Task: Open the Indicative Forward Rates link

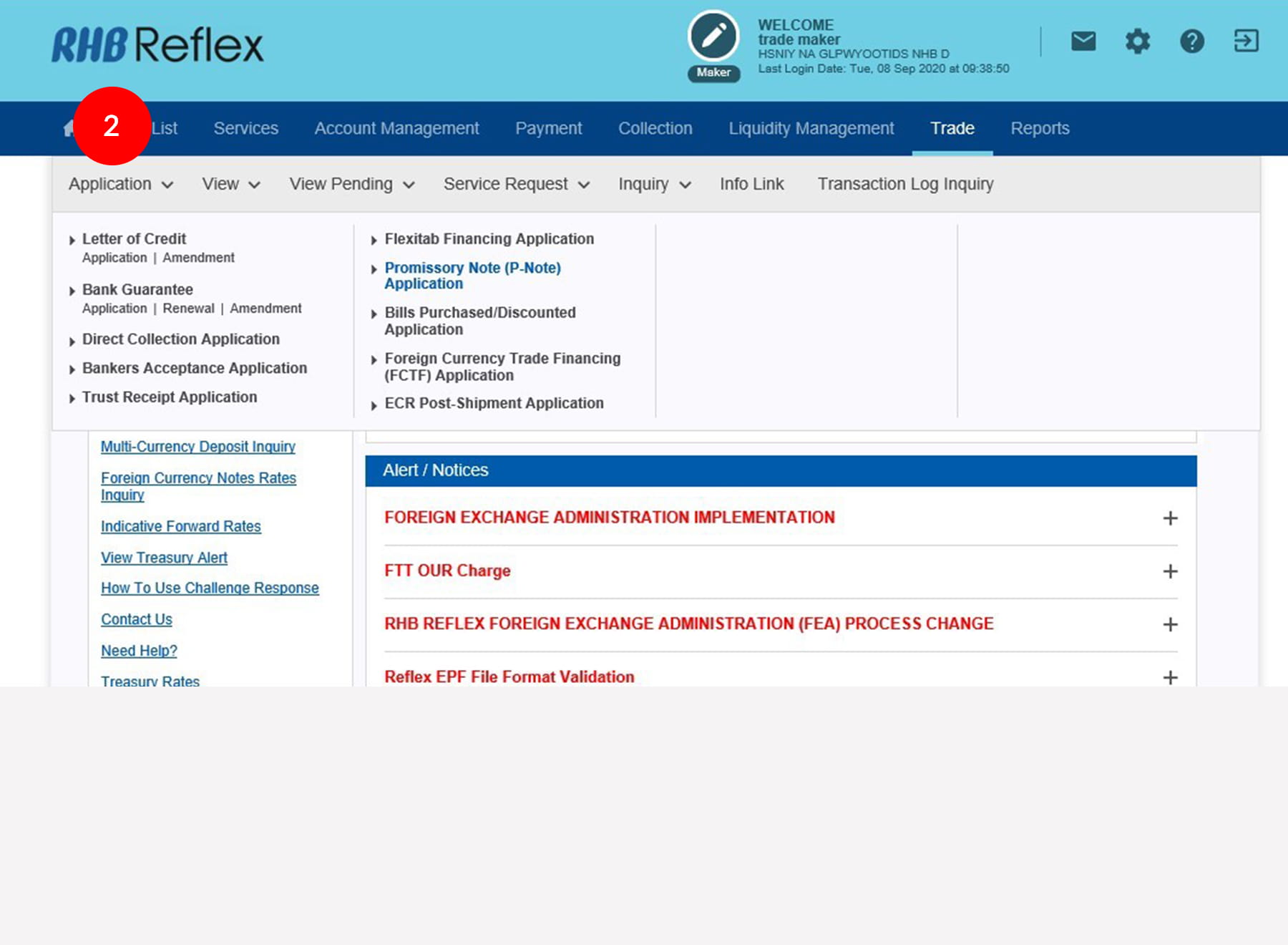Action: (x=180, y=526)
